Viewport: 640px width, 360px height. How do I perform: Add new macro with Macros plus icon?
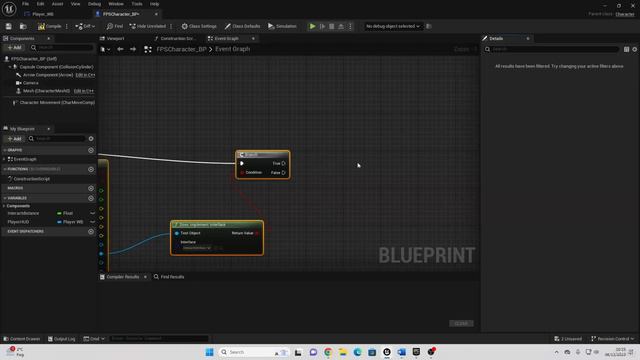pyautogui.click(x=91, y=188)
